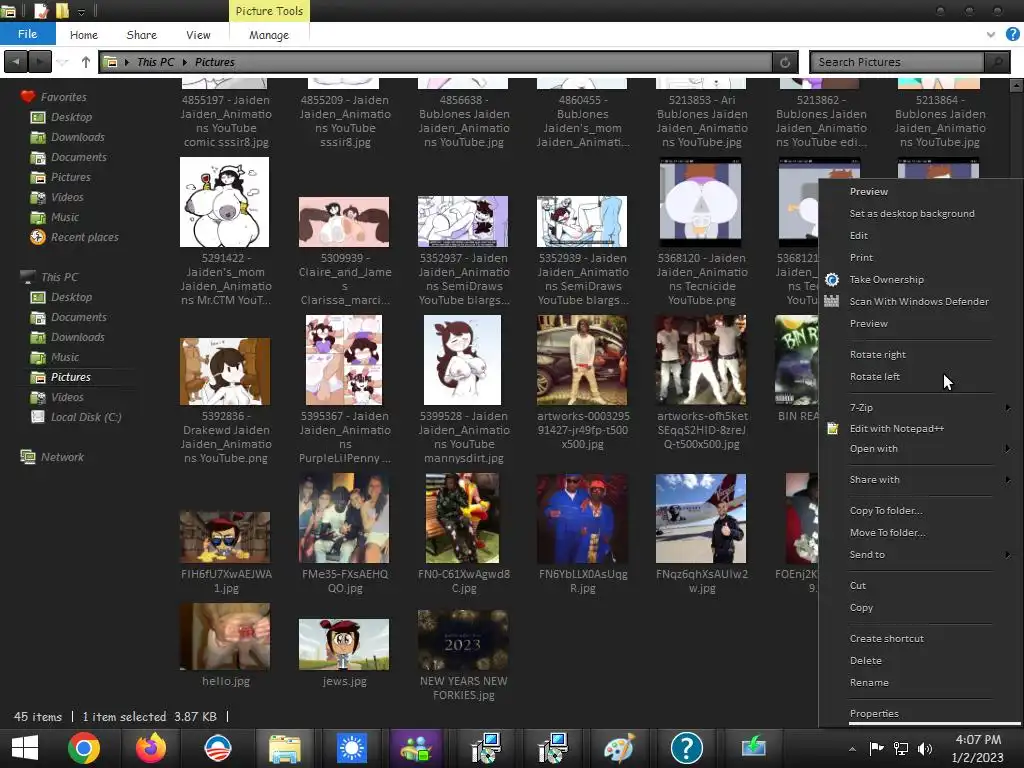Image resolution: width=1024 pixels, height=768 pixels.
Task: Select Favorites in the navigation pane
Action: (x=63, y=97)
